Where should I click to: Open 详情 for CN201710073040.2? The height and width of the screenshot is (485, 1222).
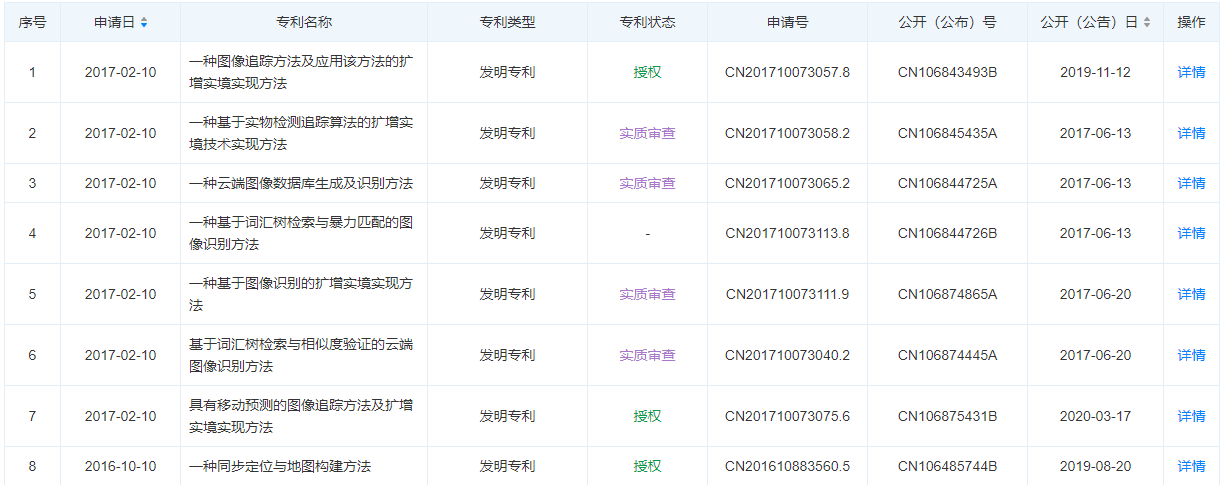pos(1191,355)
